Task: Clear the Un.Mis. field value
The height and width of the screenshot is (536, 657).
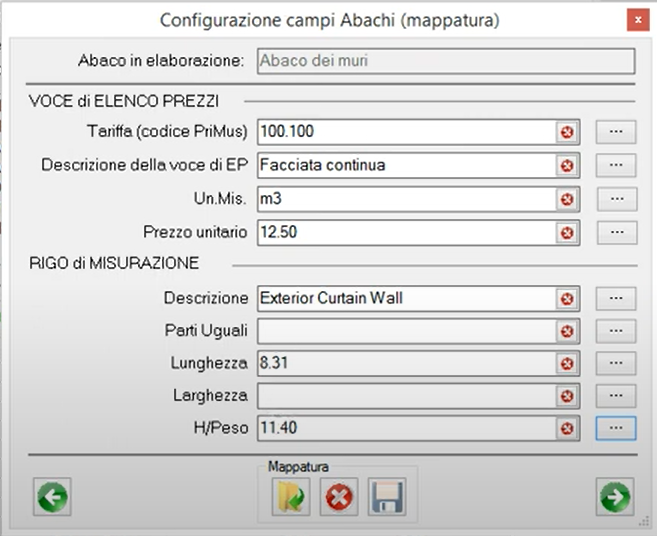Action: click(567, 199)
